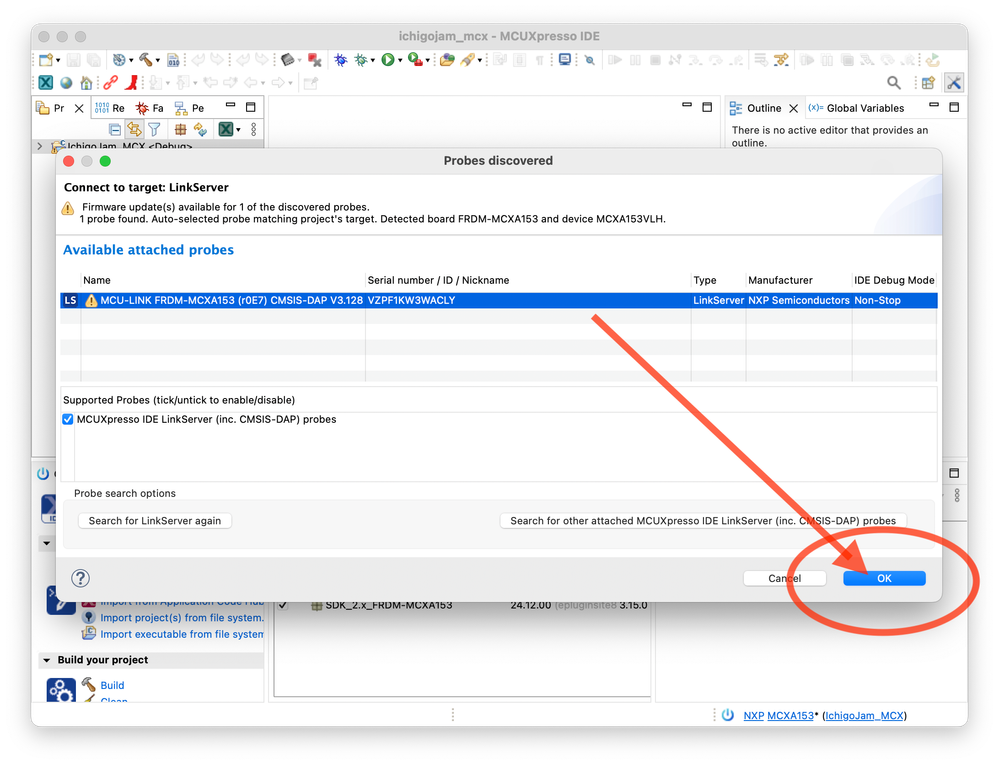Click the Open Perspective icon
The height and width of the screenshot is (765, 999).
(x=928, y=83)
